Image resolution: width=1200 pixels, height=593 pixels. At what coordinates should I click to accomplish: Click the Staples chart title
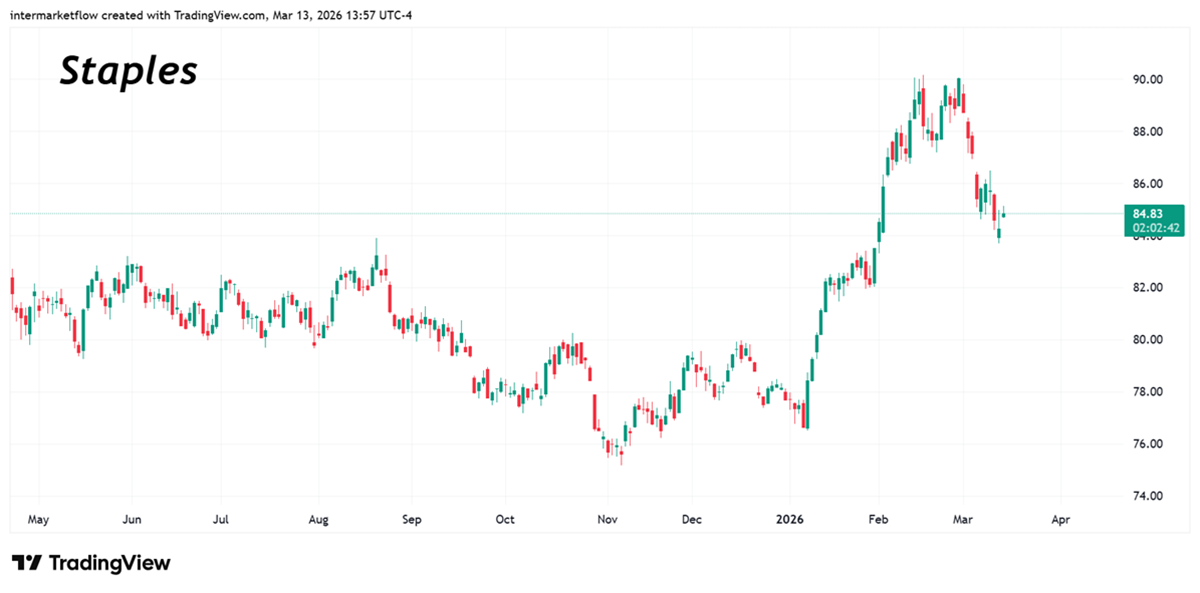(x=128, y=71)
